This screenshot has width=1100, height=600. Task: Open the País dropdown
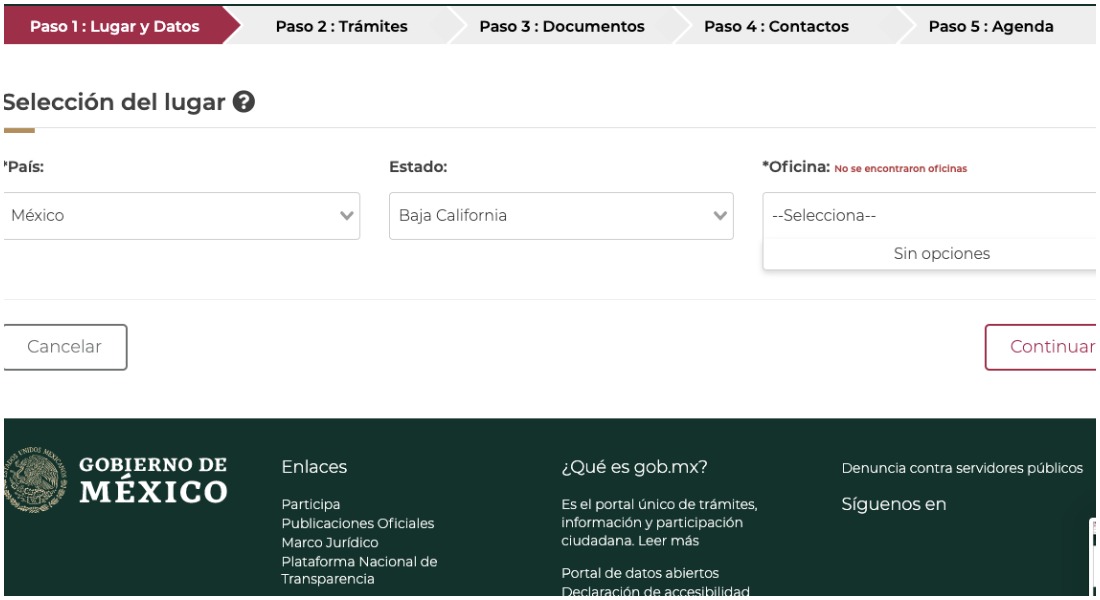[x=180, y=216]
